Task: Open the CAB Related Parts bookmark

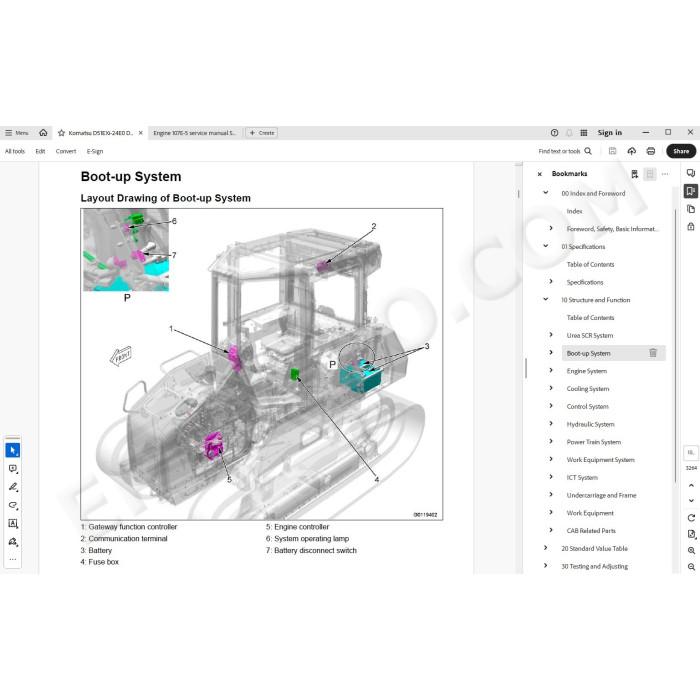Action: [x=591, y=531]
